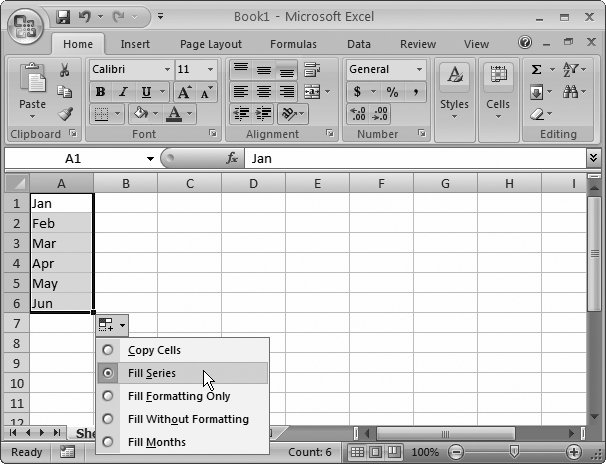Click the Bold formatting icon

pos(100,92)
